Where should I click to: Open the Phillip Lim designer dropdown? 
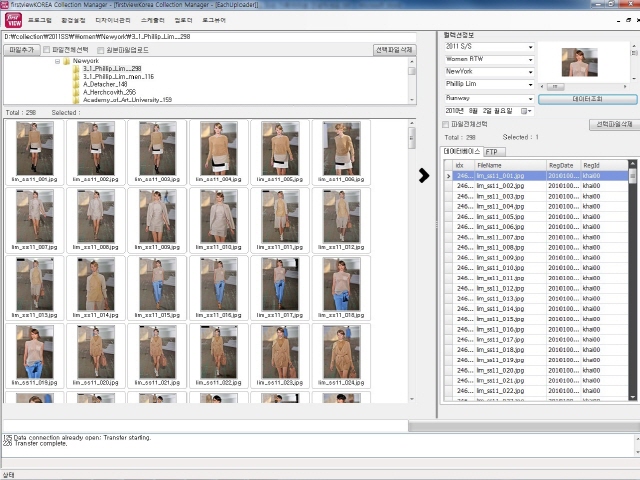[530, 84]
